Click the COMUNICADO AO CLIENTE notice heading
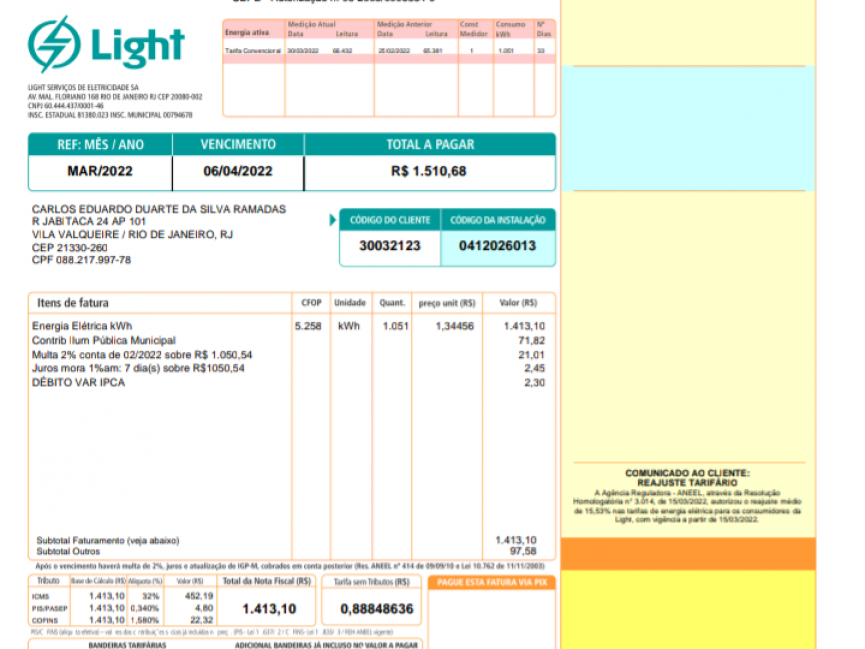Viewport: 865px width, 649px height. 686,477
